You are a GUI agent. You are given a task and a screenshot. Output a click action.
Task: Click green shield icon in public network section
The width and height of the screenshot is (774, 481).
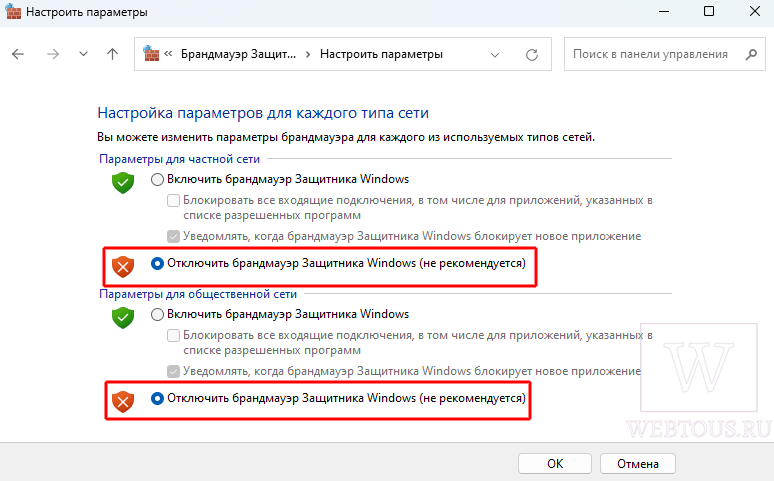[123, 318]
